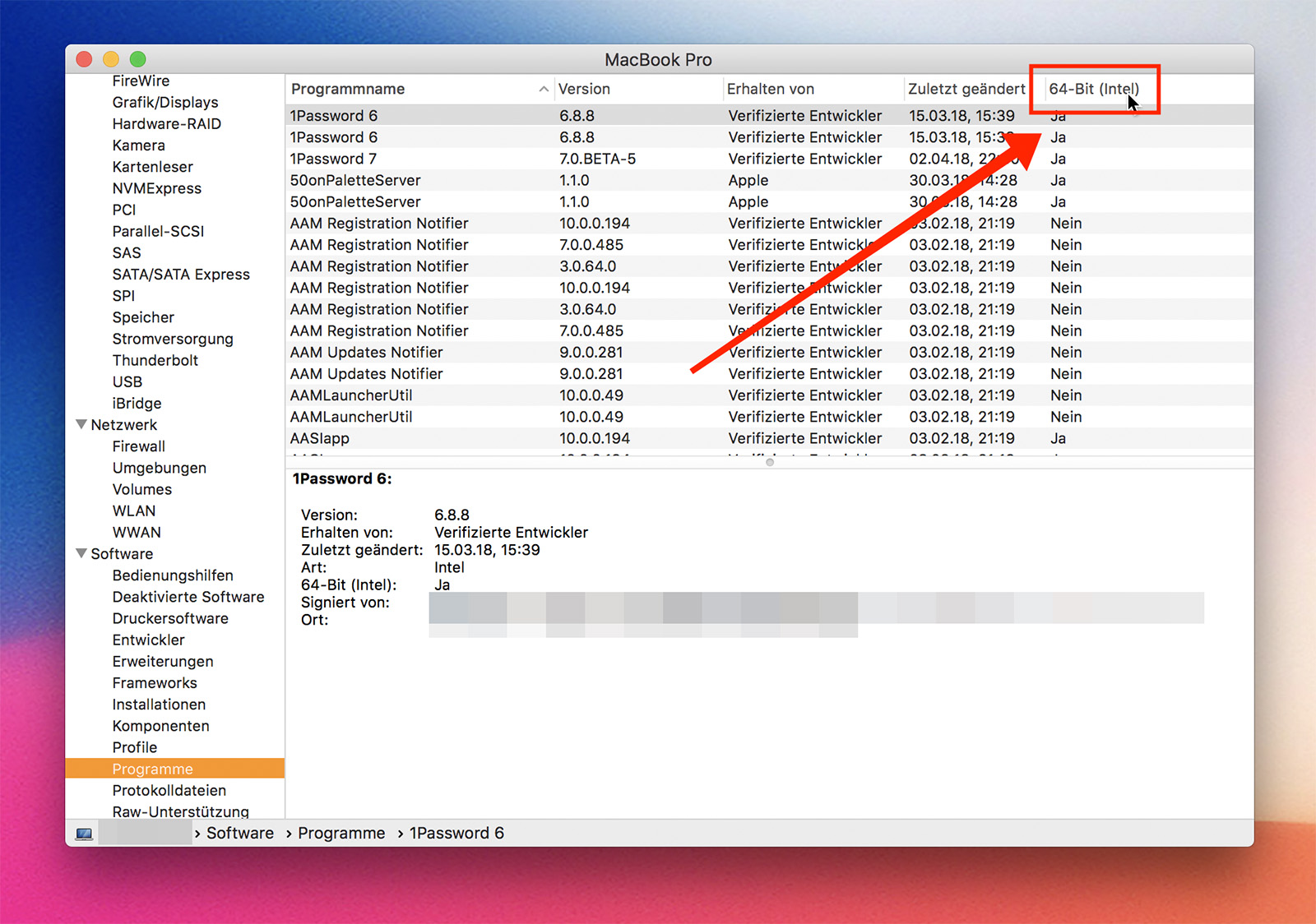Select the Netzwerk category label
The image size is (1316, 924).
tap(123, 425)
